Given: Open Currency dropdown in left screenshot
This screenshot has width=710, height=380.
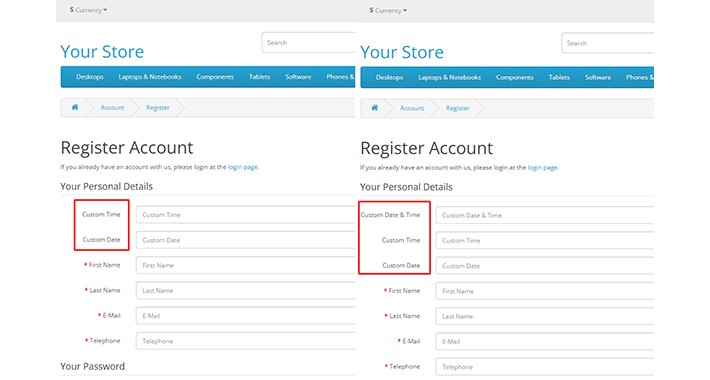Looking at the screenshot, I should pos(88,10).
